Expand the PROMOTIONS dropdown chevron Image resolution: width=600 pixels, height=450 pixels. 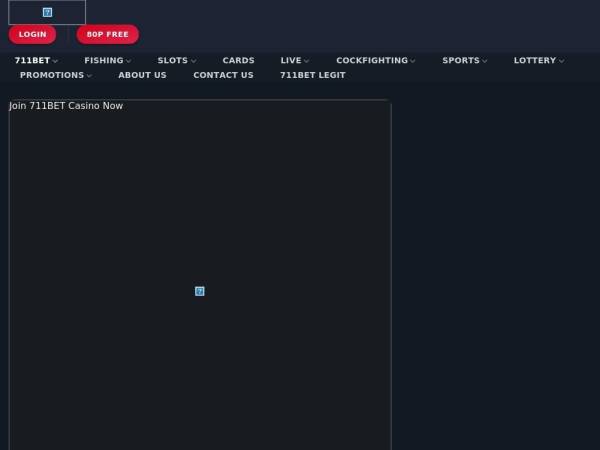pos(89,76)
